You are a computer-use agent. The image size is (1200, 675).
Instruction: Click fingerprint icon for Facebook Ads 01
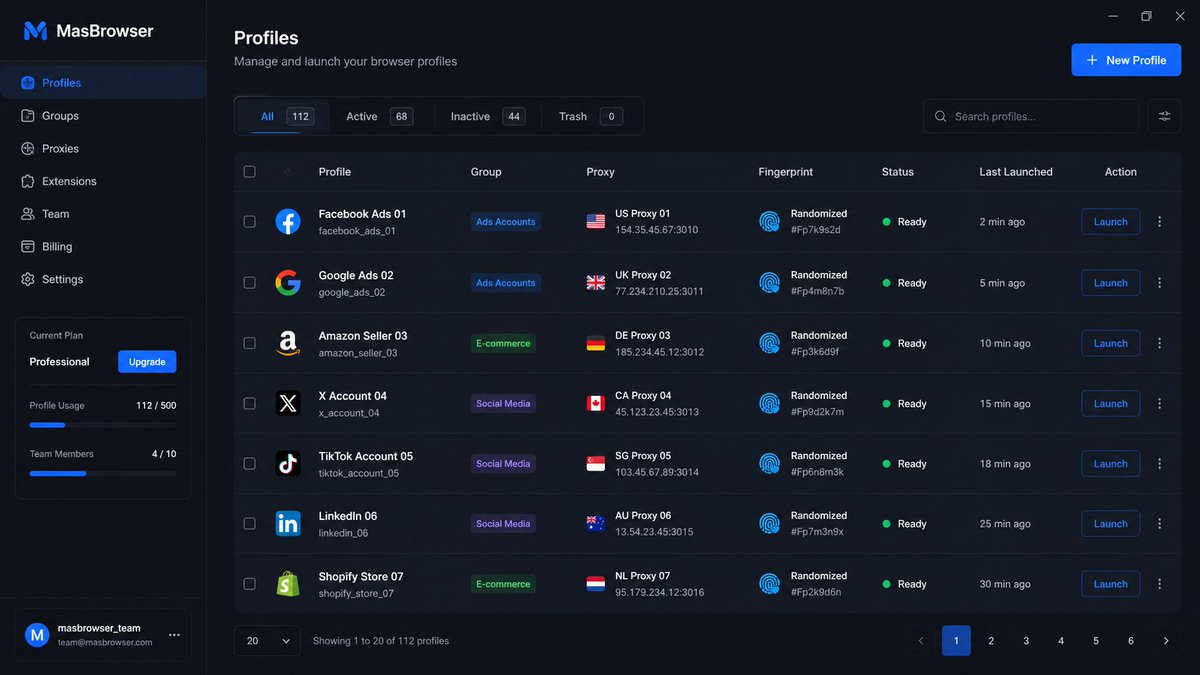(x=769, y=222)
